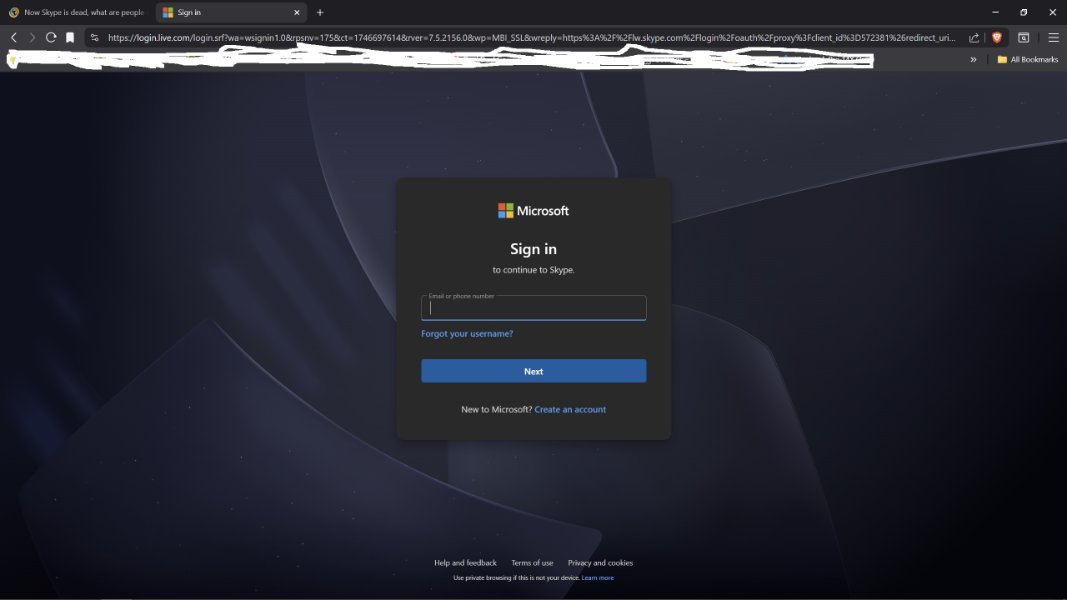Open the Privacy and cookies link

tap(600, 563)
